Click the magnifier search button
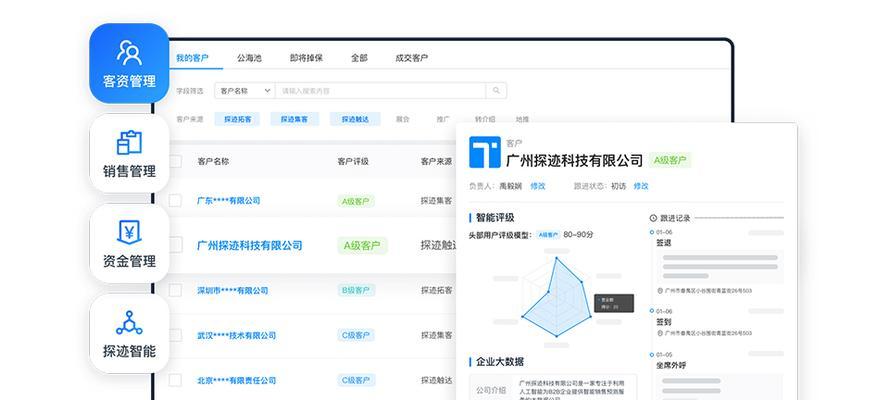The image size is (889, 400). click(496, 91)
